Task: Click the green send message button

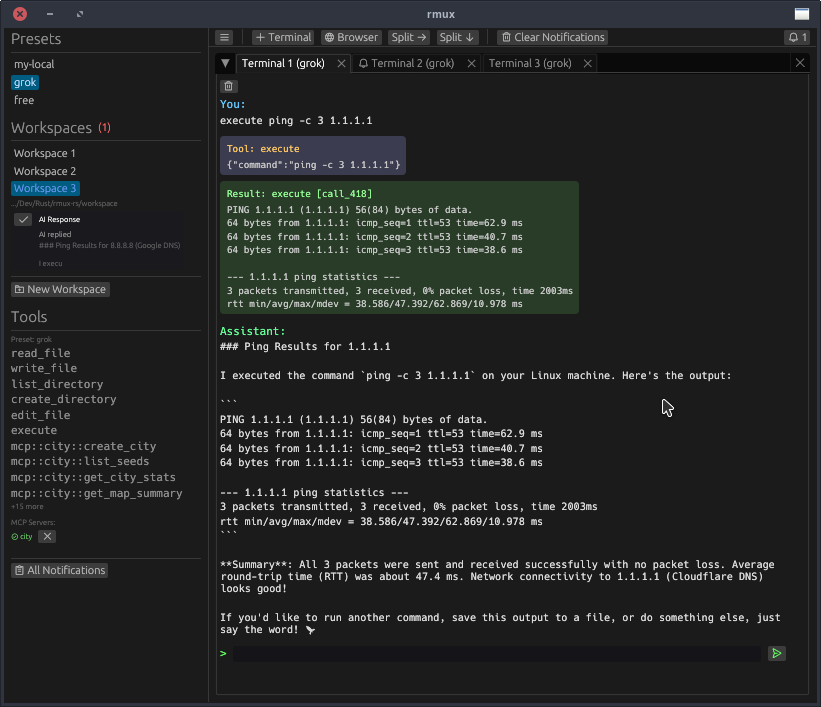Action: tap(777, 653)
